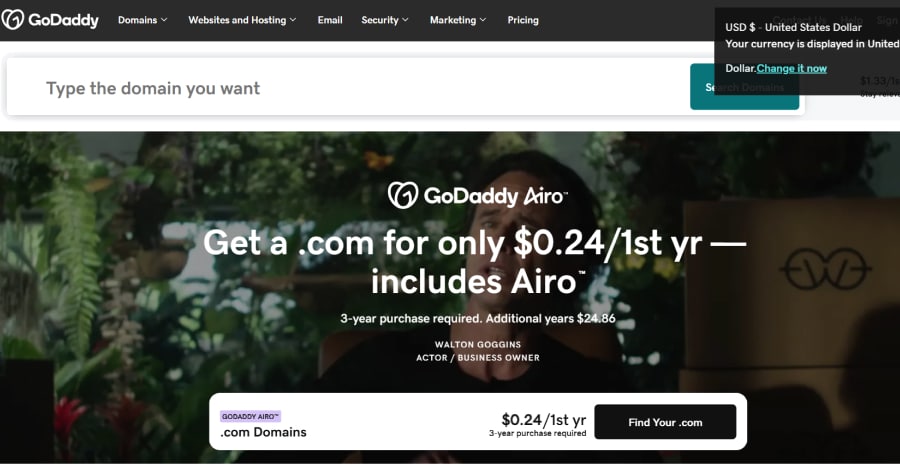Click the hero headline about .com offer
This screenshot has height=471, width=900.
(x=475, y=261)
